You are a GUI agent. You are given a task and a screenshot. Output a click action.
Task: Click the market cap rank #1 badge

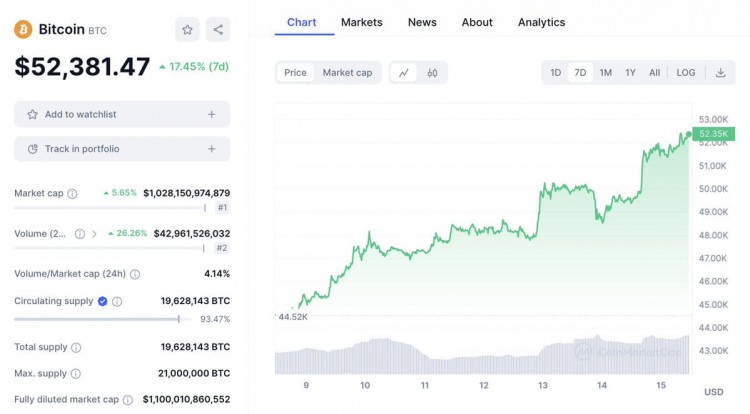(222, 207)
